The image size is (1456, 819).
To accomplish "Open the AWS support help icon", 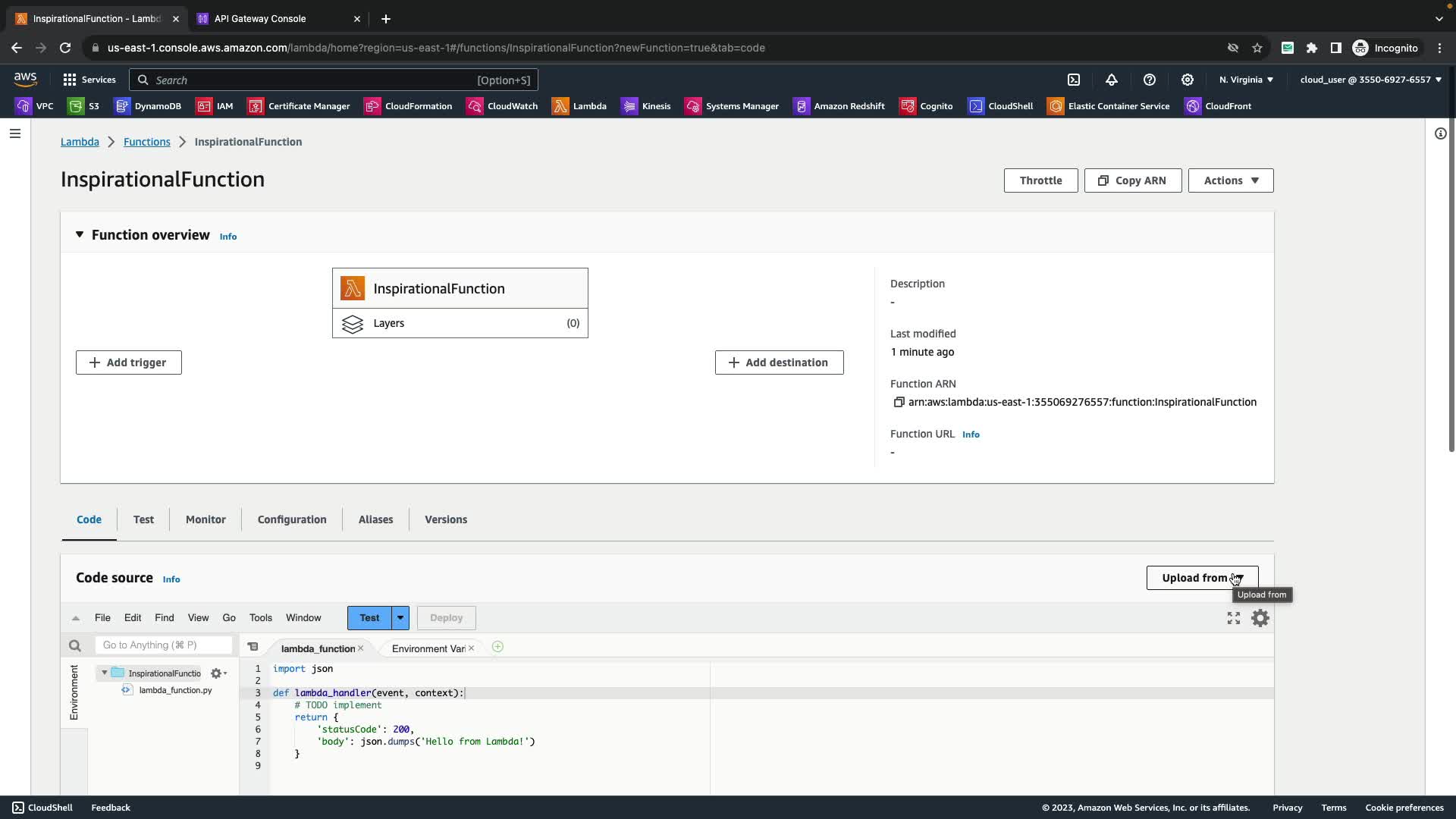I will (x=1150, y=80).
